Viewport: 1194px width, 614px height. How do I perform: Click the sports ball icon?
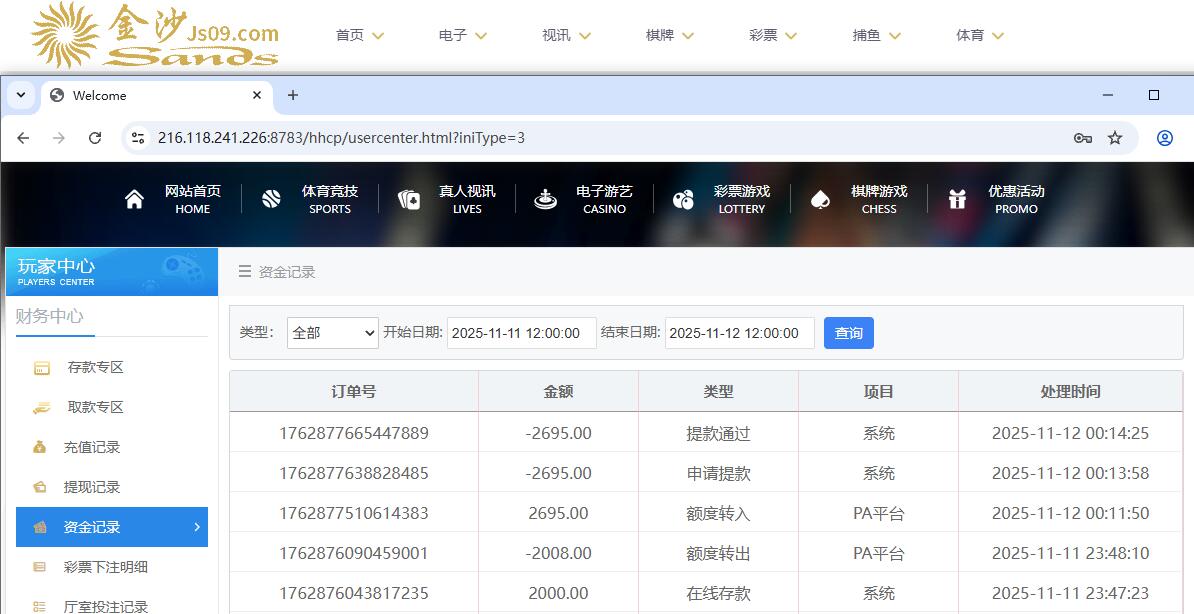tap(271, 199)
